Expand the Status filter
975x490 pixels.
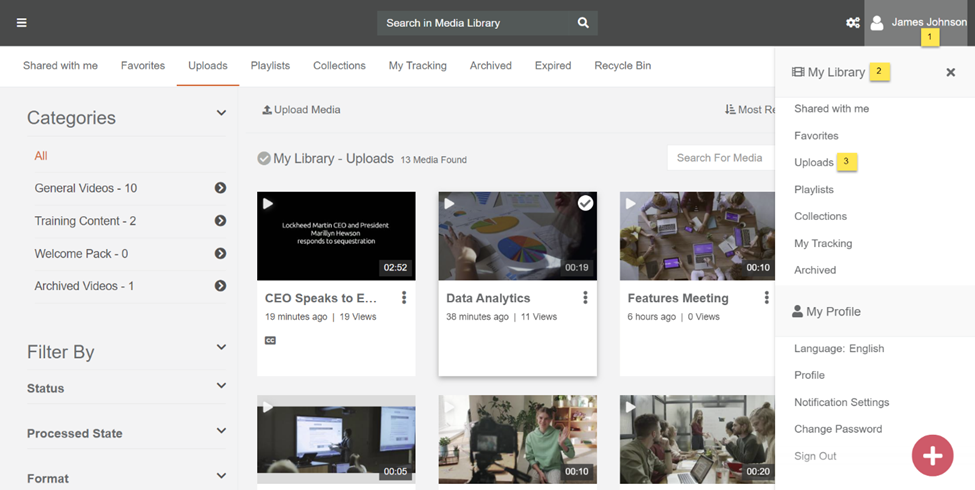tap(221, 386)
